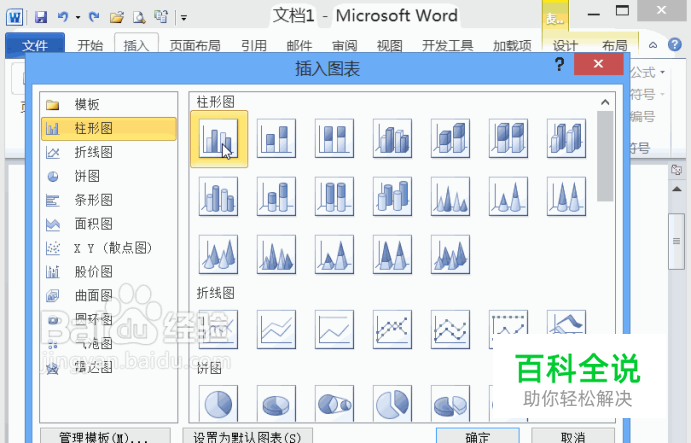Cancel the dialog with 取消 button
This screenshot has height=443, width=691.
pos(573,436)
